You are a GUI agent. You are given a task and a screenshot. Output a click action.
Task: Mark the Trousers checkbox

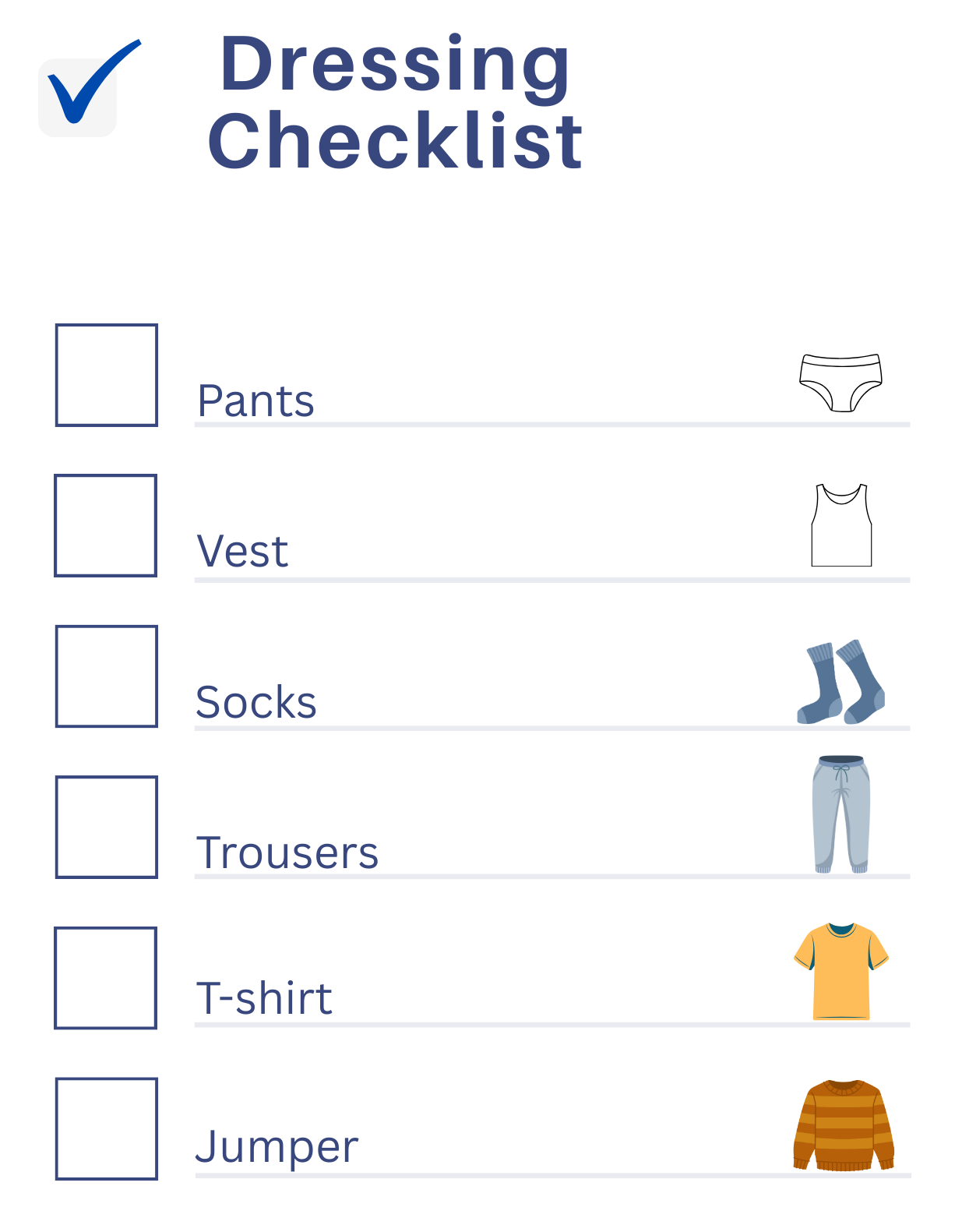[x=107, y=827]
